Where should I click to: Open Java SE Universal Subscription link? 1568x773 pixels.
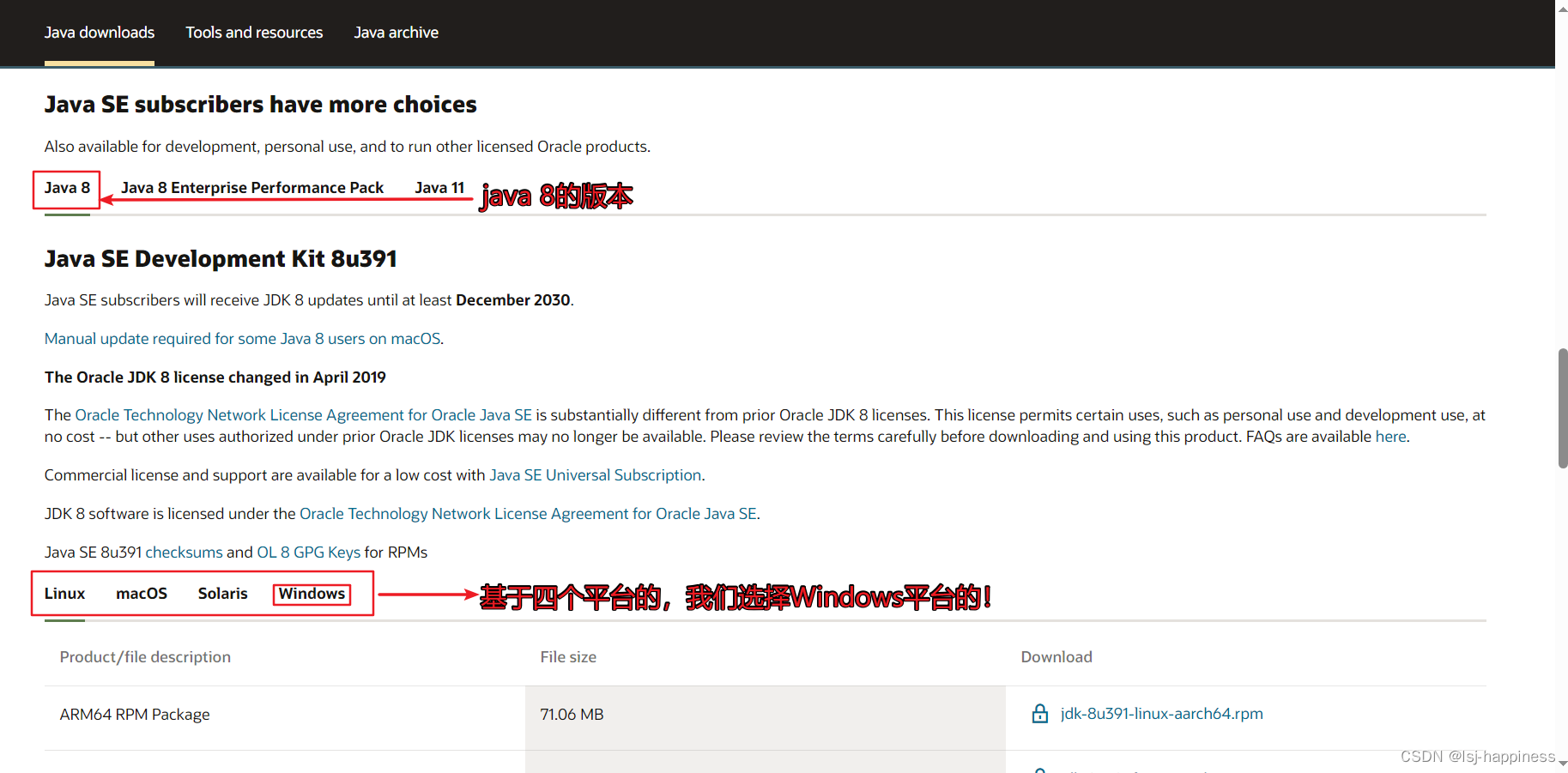[596, 475]
